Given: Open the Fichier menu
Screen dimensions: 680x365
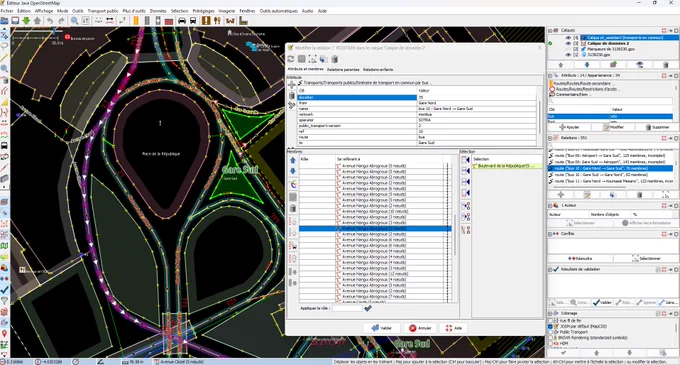Looking at the screenshot, I should (x=7, y=11).
